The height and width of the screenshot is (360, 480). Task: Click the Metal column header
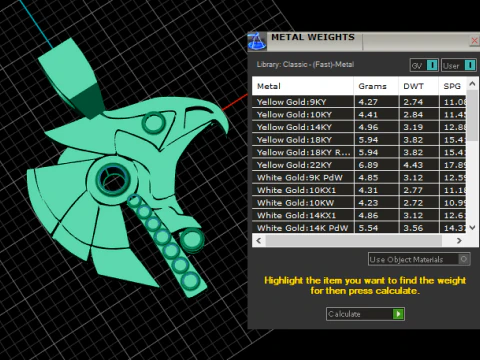click(x=303, y=86)
